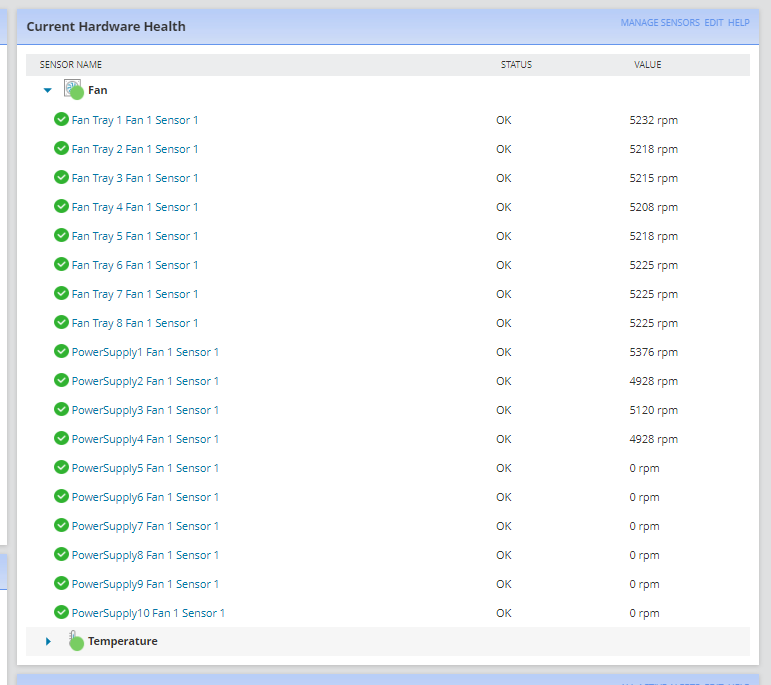Select PowerSupply3 Fan 1 Sensor 1
This screenshot has width=771, height=685.
tap(145, 410)
